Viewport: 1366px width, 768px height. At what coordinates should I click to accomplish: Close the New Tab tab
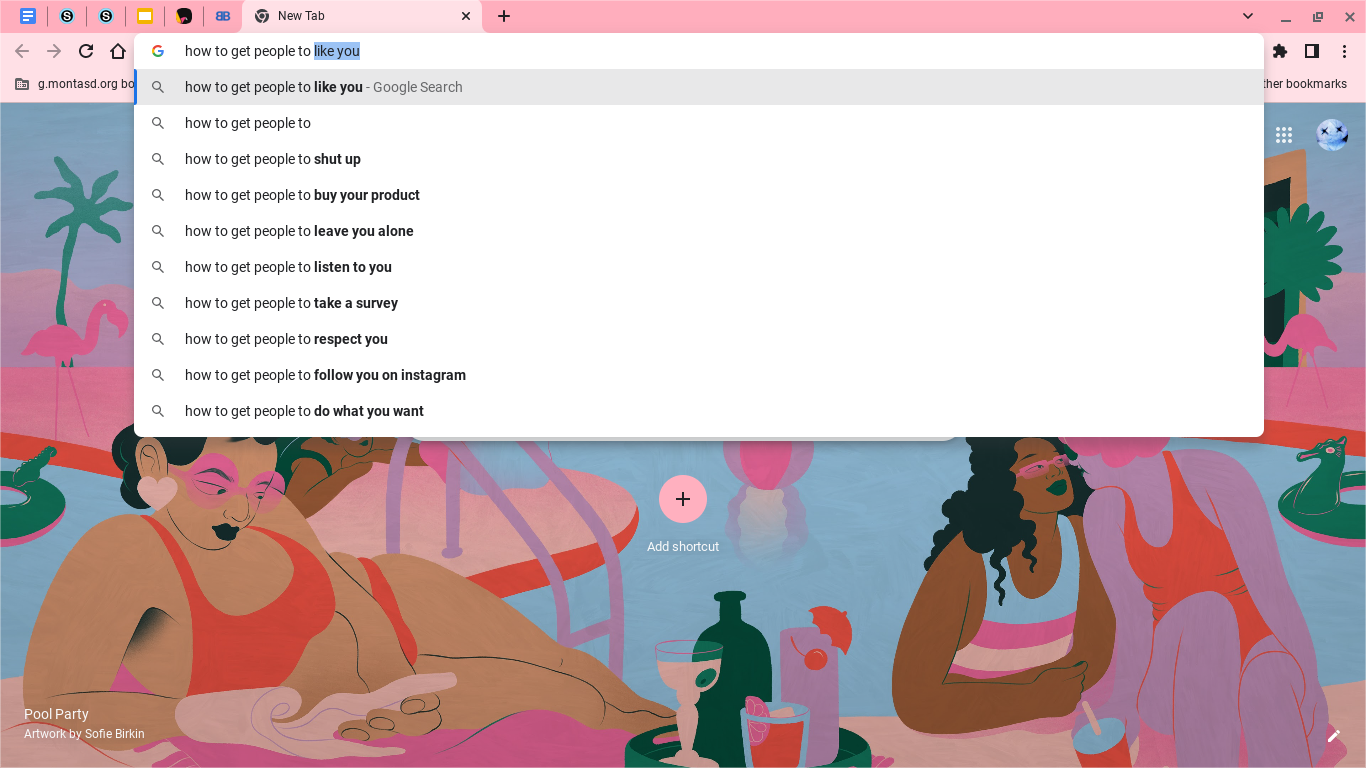coord(466,16)
